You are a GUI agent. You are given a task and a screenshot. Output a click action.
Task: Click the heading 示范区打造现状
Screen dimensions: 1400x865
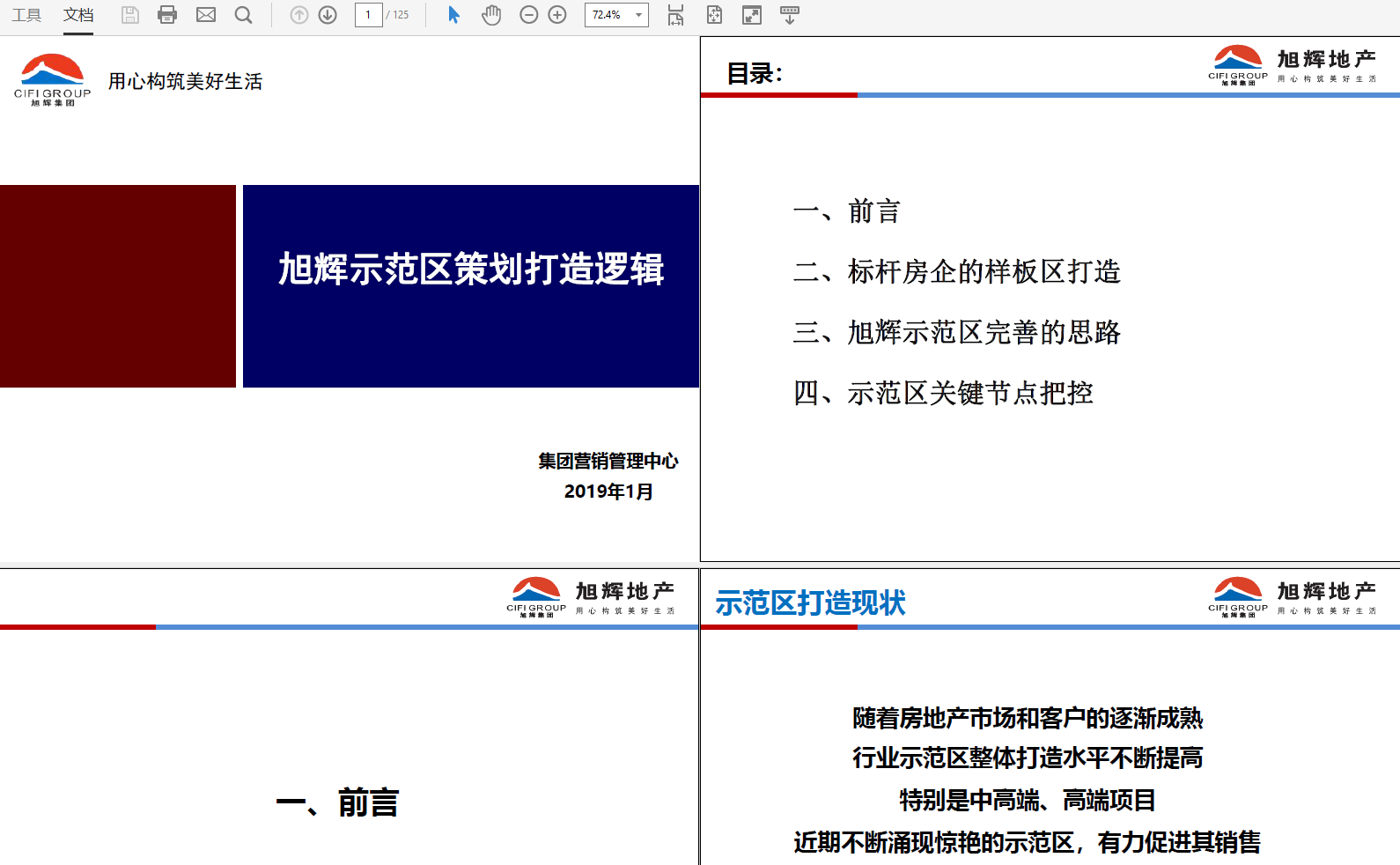pyautogui.click(x=810, y=603)
